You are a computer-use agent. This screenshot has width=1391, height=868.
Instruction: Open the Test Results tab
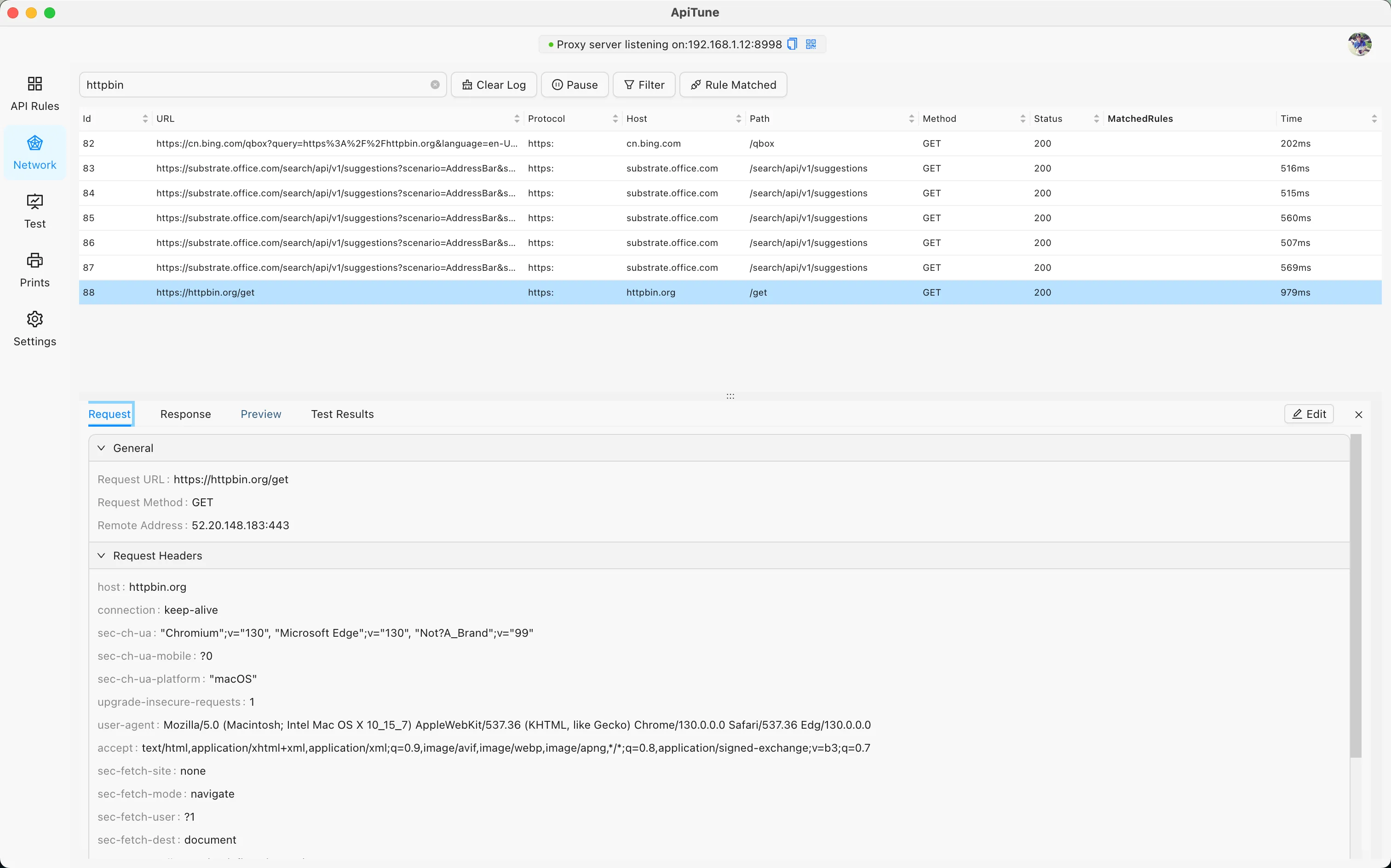point(342,414)
